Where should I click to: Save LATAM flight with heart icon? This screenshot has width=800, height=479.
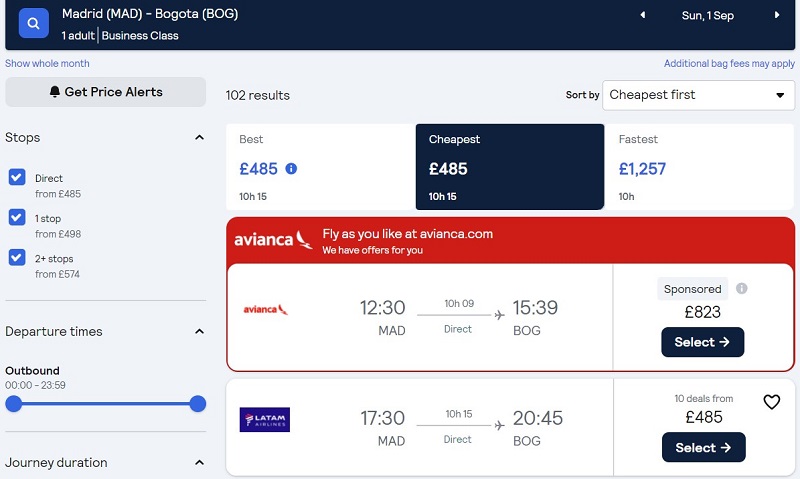[771, 402]
